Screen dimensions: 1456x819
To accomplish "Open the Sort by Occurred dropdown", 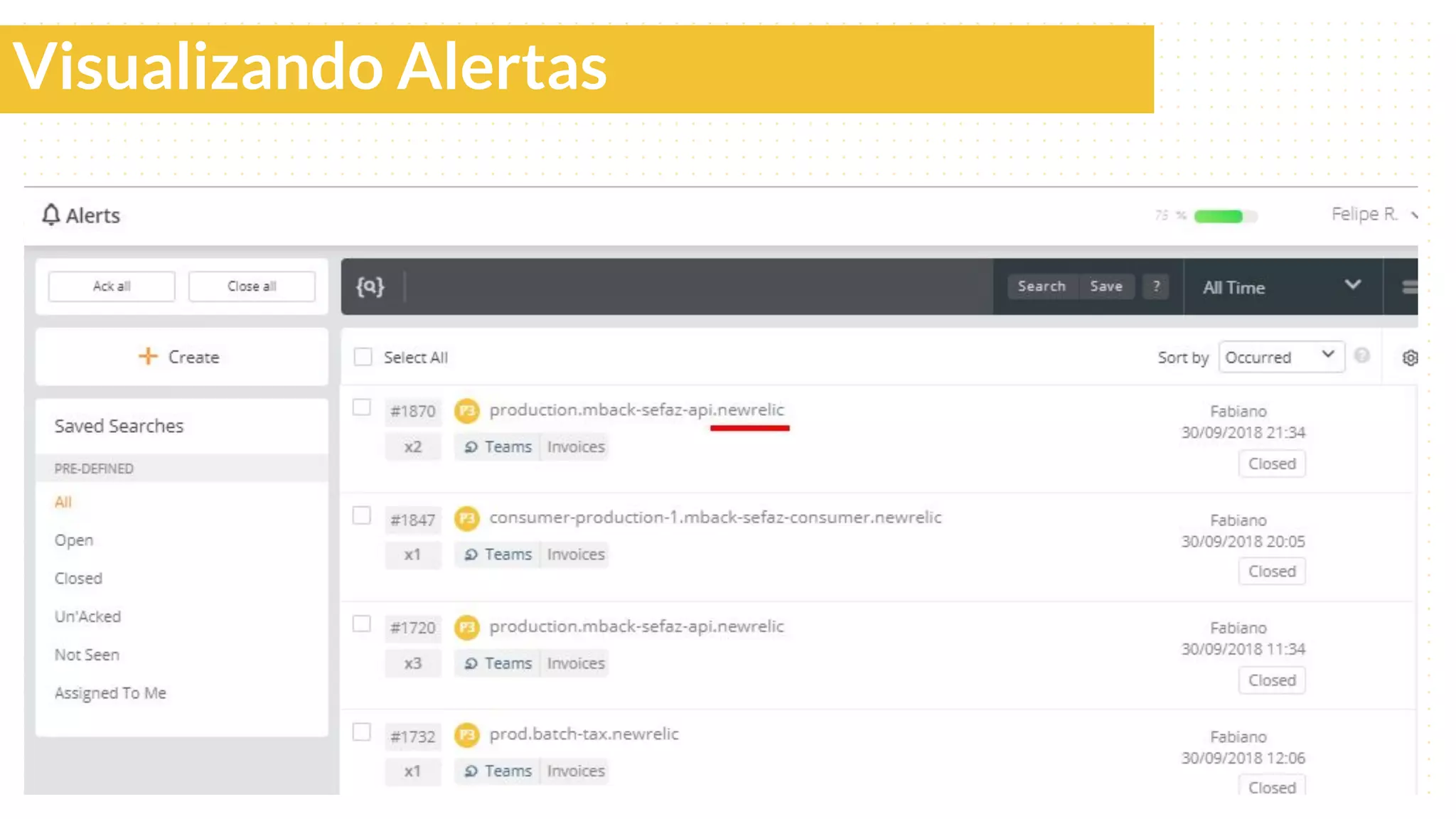I will click(x=1281, y=357).
